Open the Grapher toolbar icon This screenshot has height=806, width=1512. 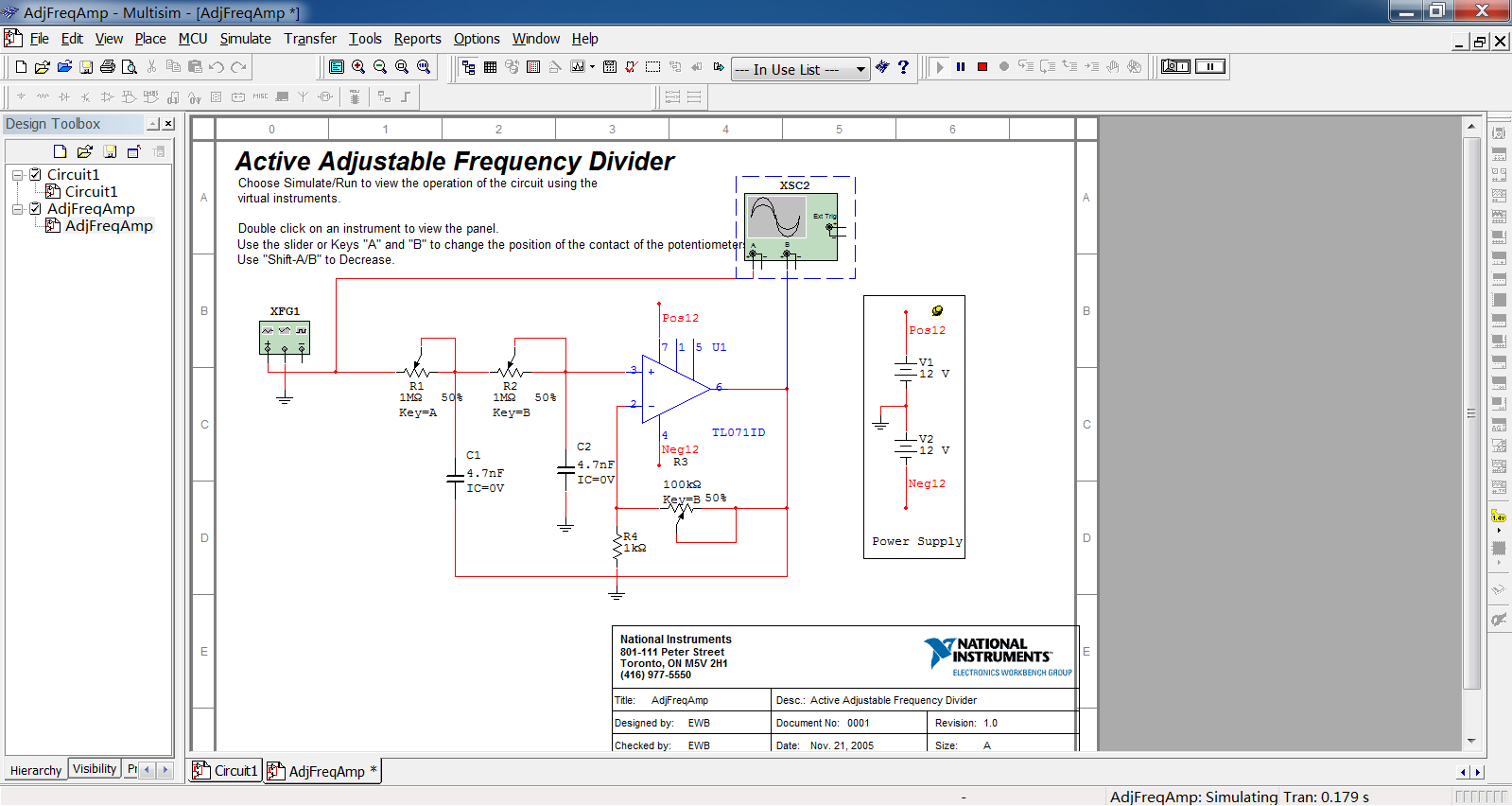[x=578, y=67]
